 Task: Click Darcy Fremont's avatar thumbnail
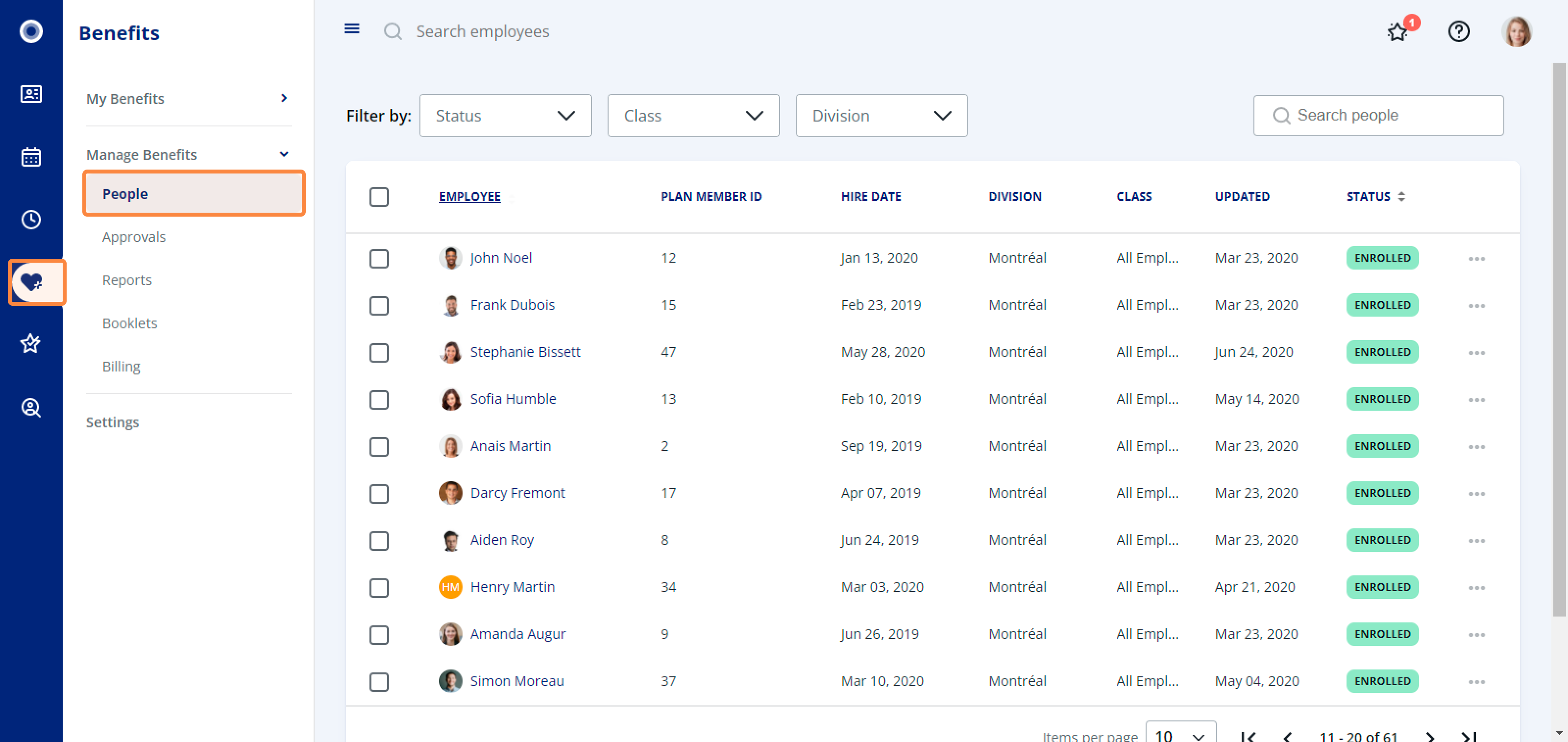450,493
